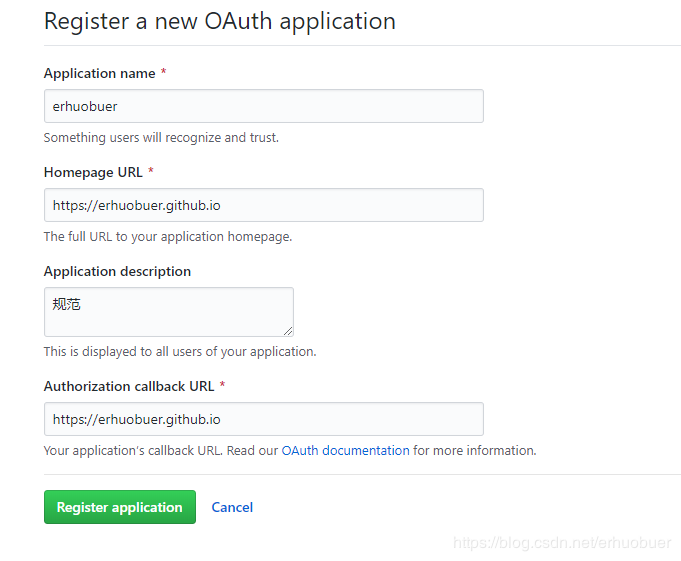Click the Application name input field

point(263,106)
